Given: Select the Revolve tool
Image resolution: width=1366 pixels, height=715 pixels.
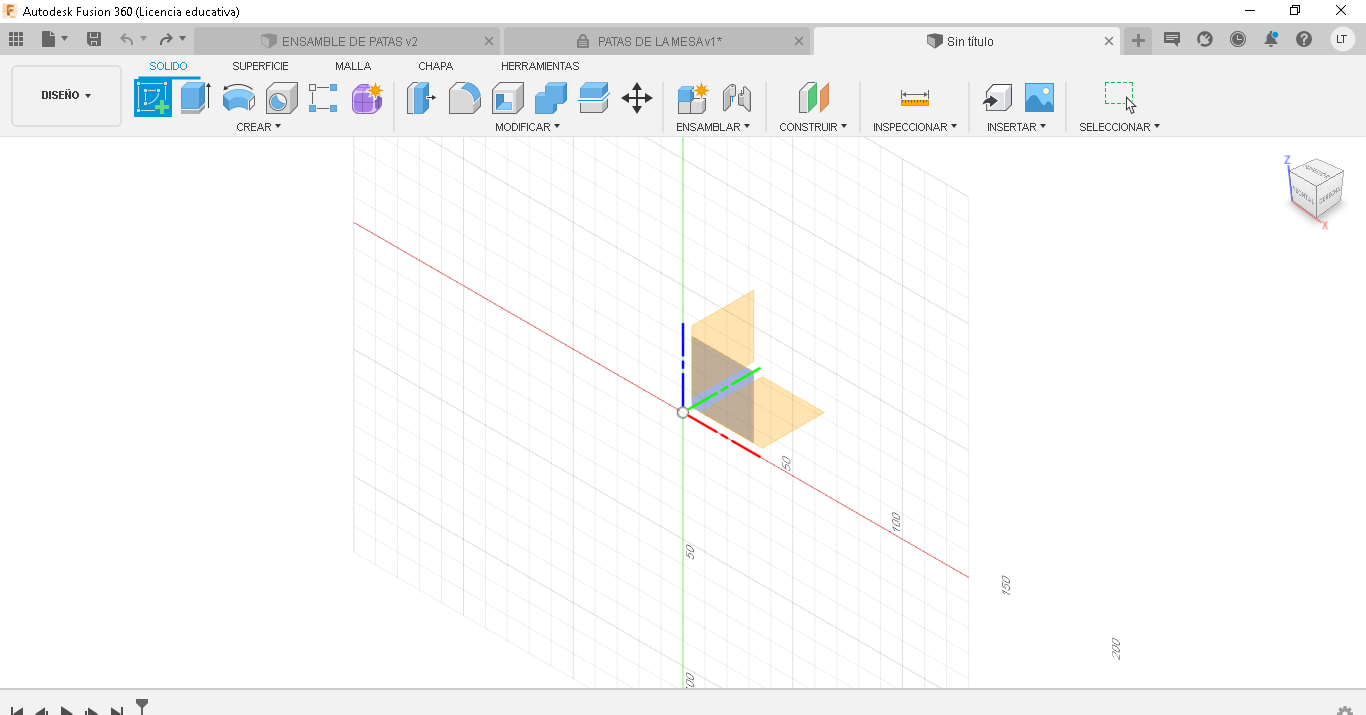Looking at the screenshot, I should click(x=238, y=98).
